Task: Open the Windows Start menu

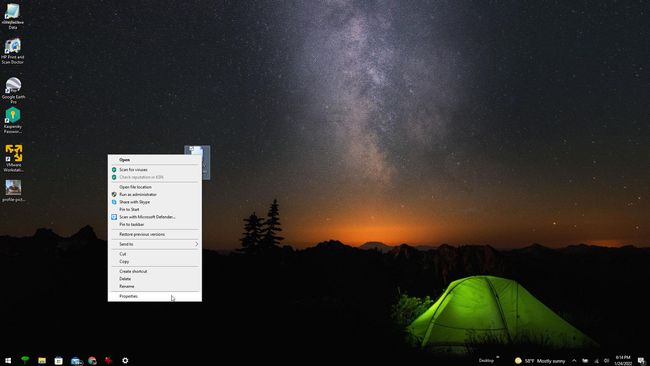Action: pos(8,361)
